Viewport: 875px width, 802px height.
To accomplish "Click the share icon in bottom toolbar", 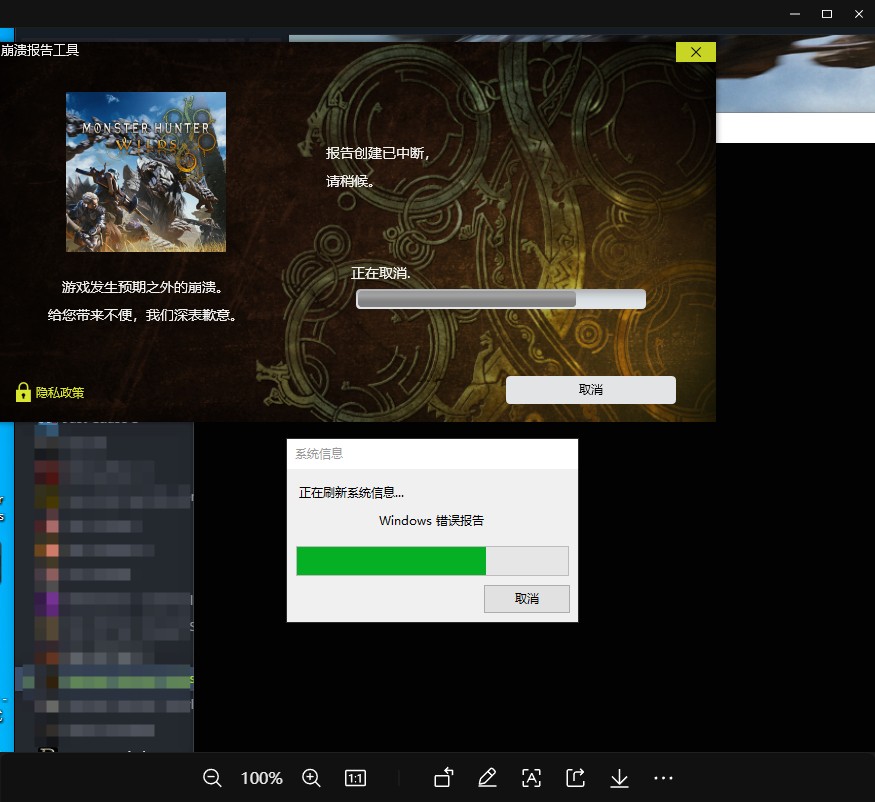I will [575, 778].
